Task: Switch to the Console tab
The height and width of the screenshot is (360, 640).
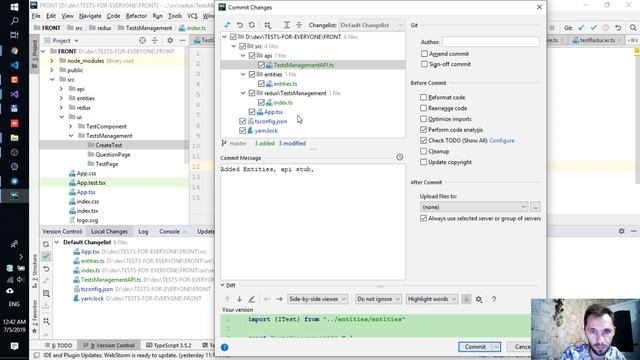Action: click(x=169, y=231)
